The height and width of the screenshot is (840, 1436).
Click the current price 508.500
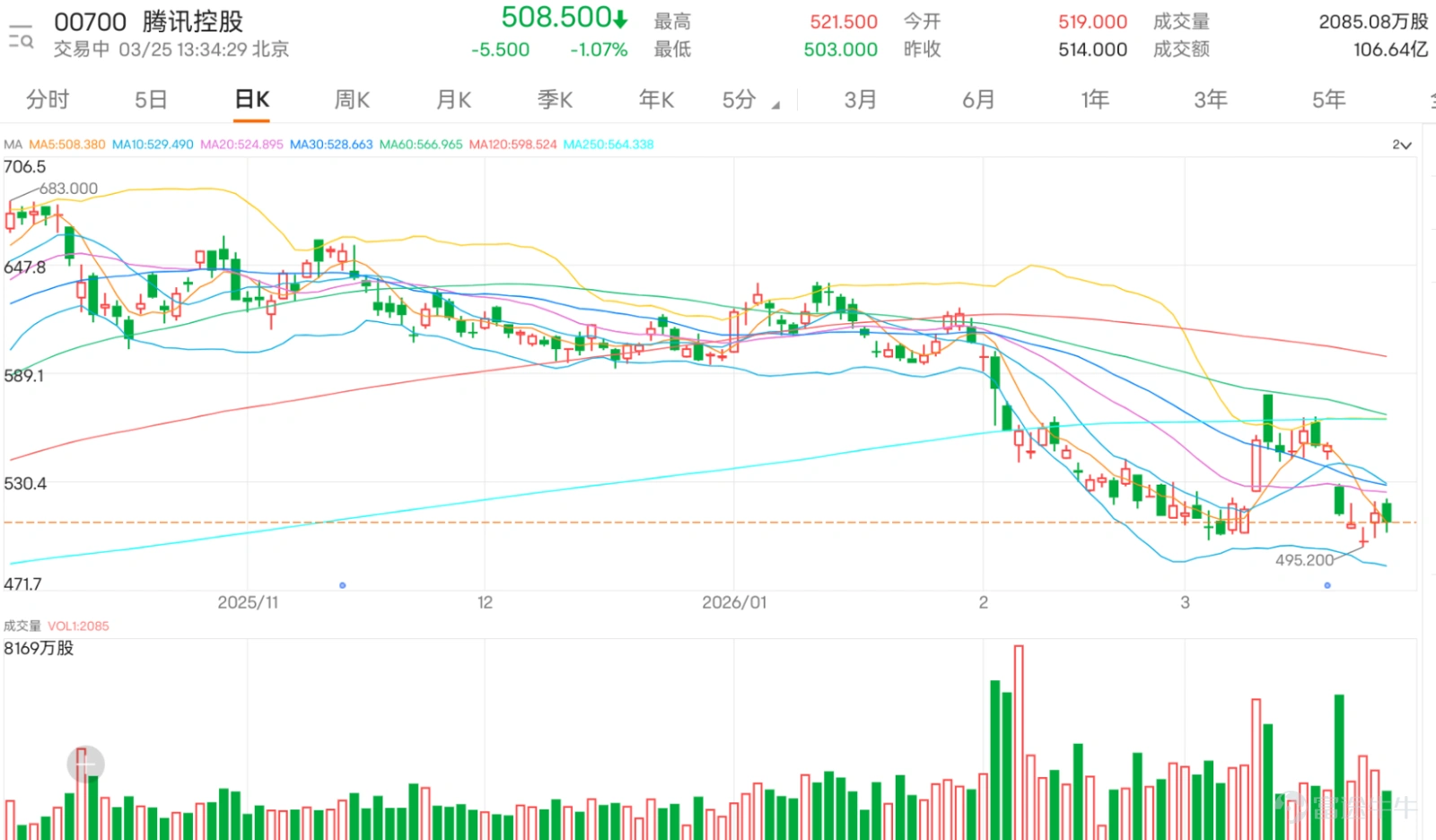click(564, 17)
